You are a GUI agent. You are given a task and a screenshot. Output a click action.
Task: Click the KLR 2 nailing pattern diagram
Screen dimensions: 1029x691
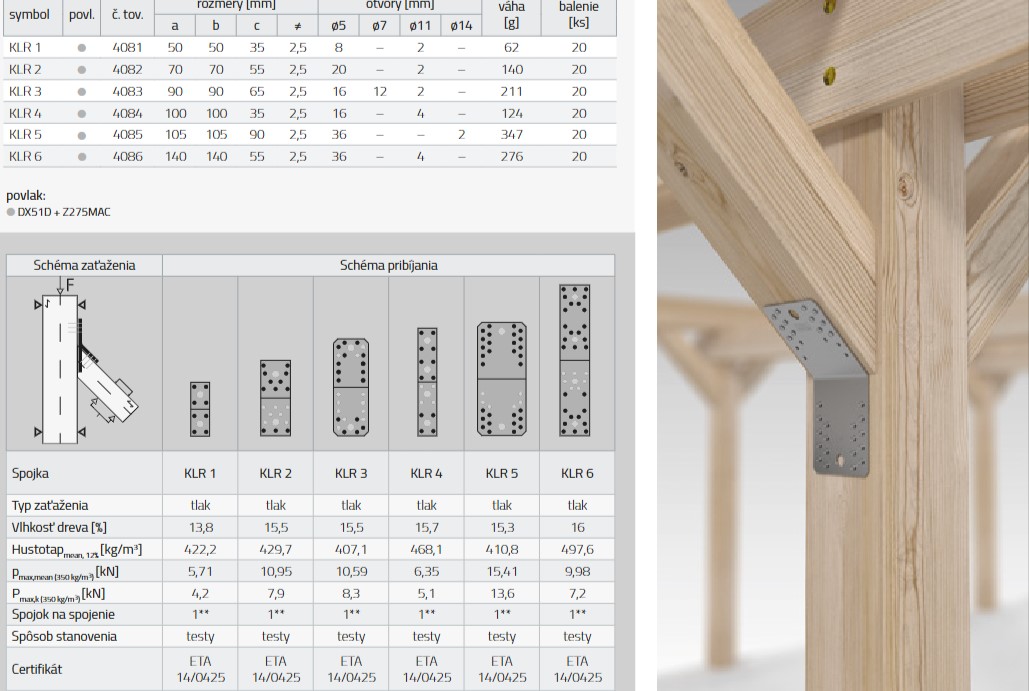(x=276, y=397)
